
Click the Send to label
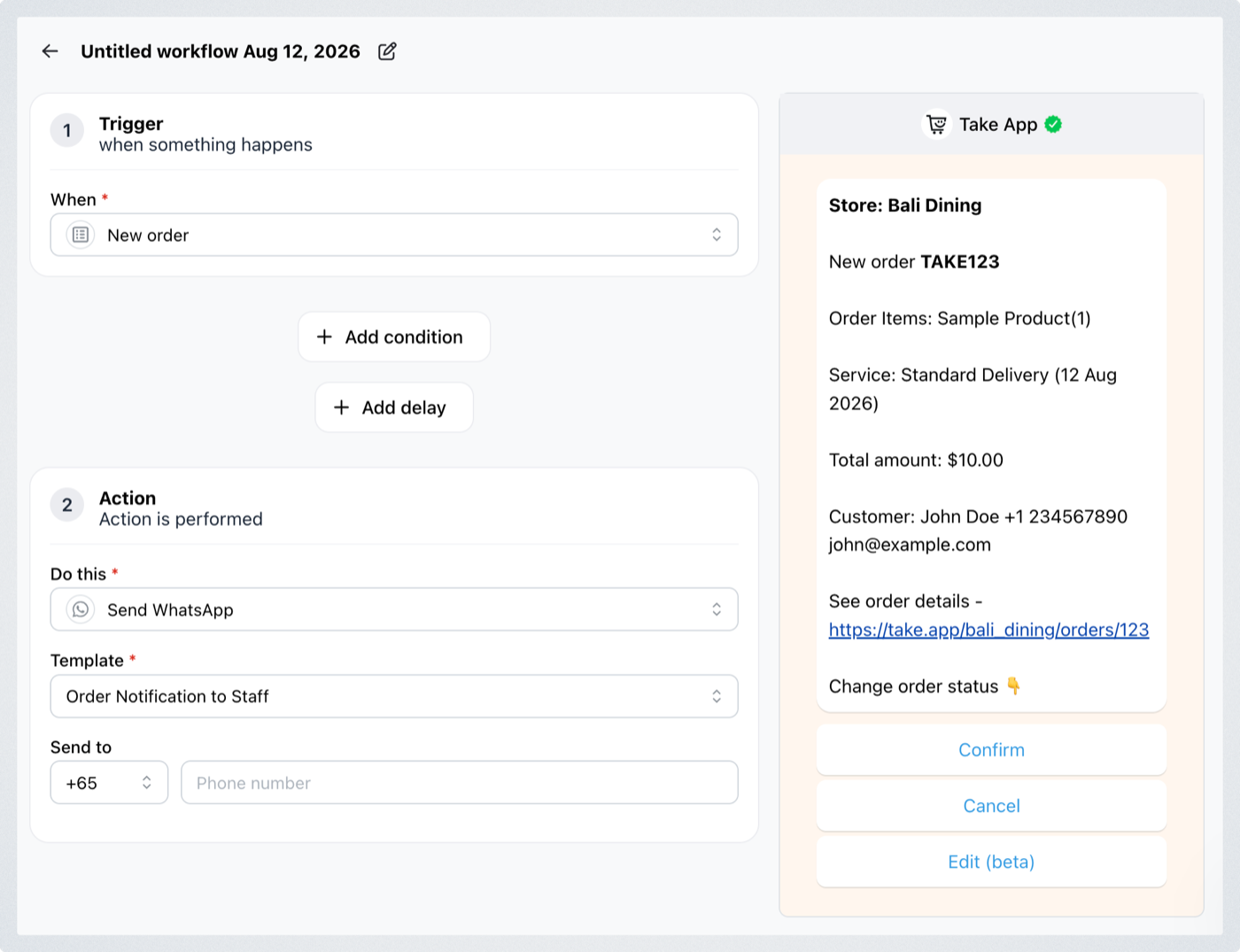coord(81,747)
